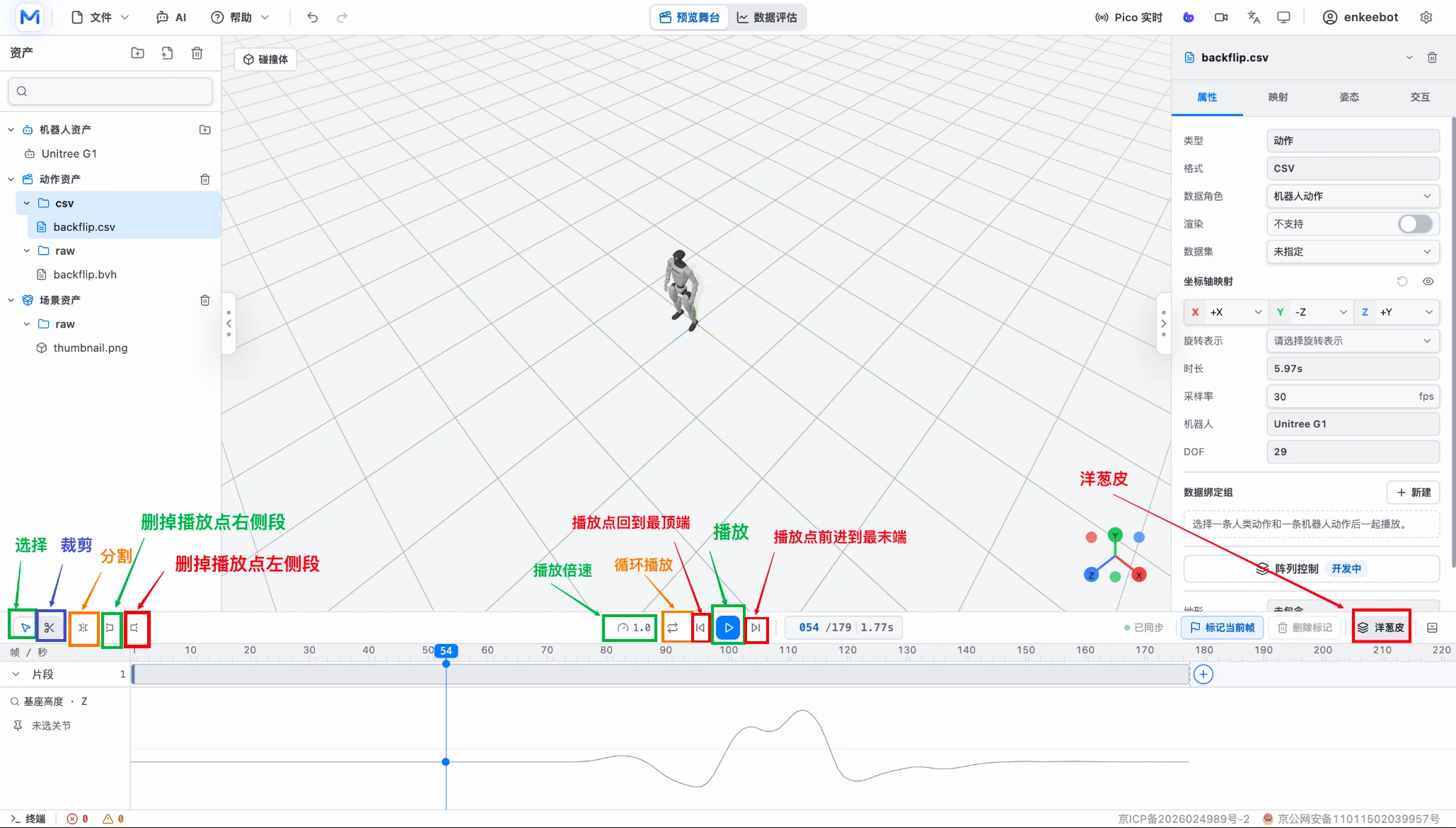Switch to 姿态 tab
The height and width of the screenshot is (828, 1456).
pyautogui.click(x=1348, y=97)
